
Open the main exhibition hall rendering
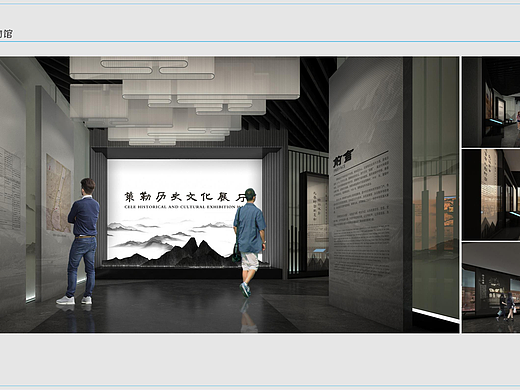click(x=229, y=195)
